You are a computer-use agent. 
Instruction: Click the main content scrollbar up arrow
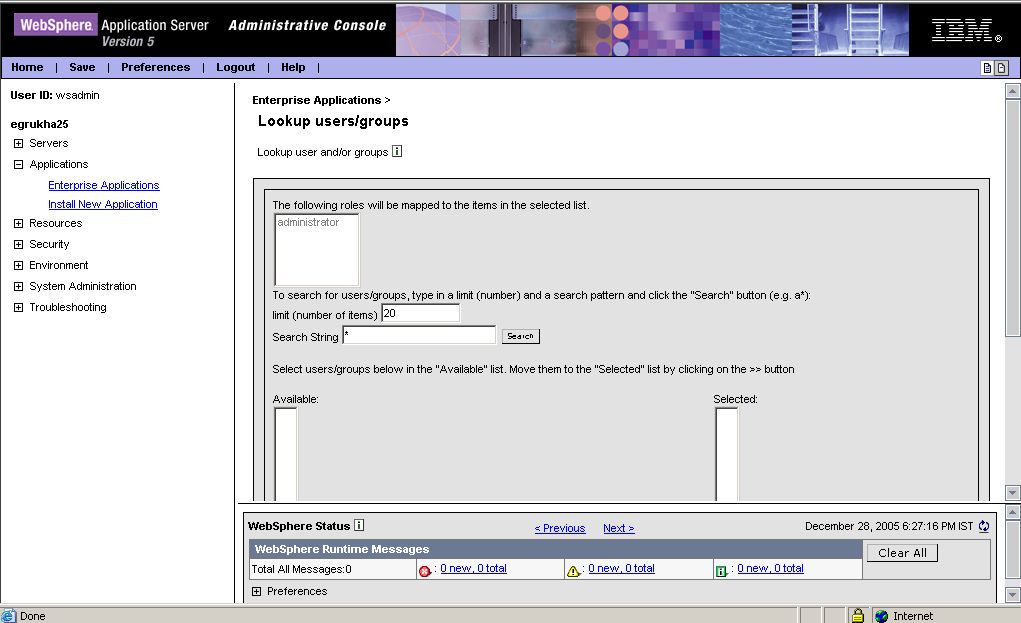(1012, 91)
